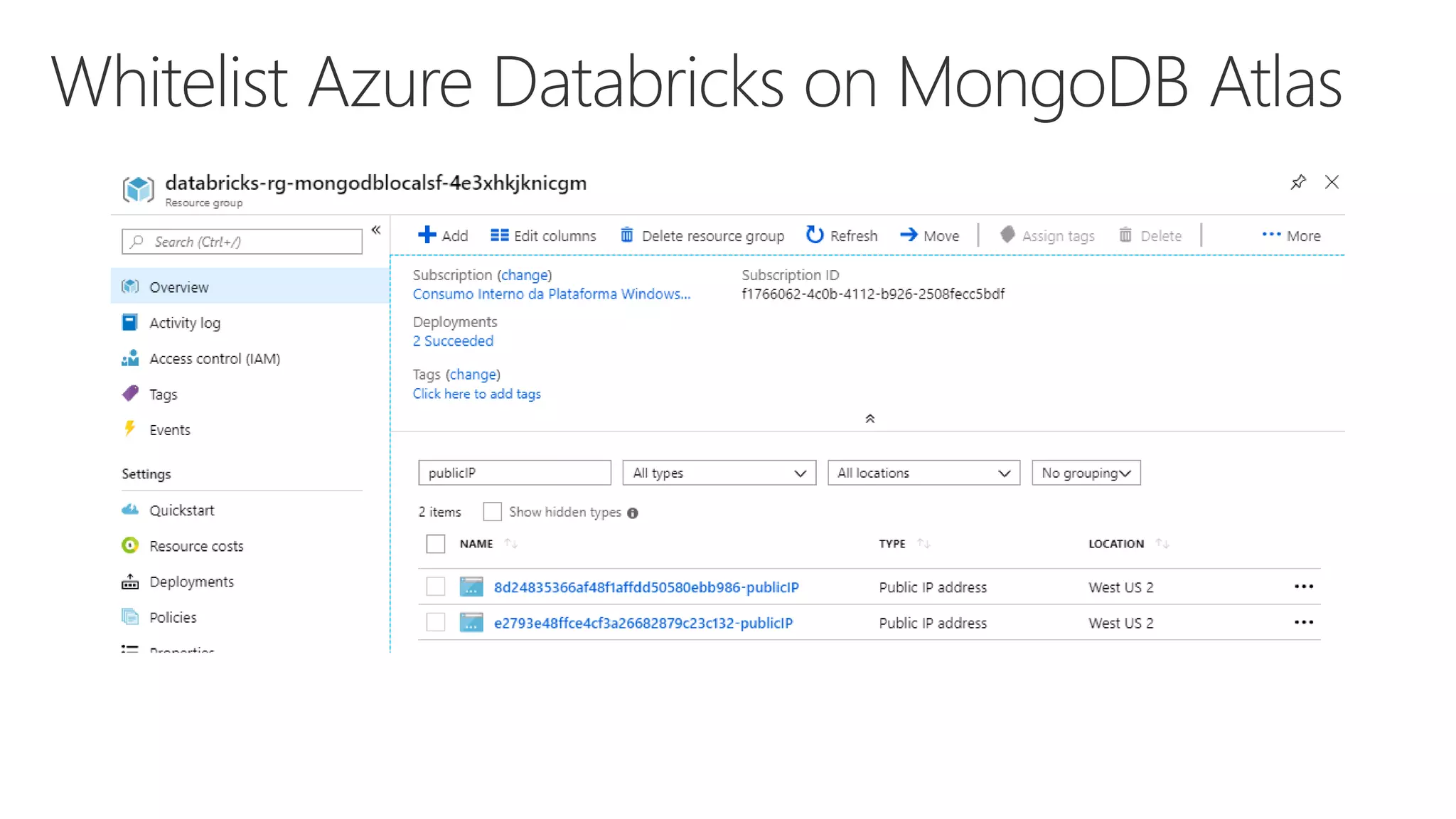Image resolution: width=1456 pixels, height=819 pixels.
Task: Open Access control (IAM) menu item
Action: [214, 358]
